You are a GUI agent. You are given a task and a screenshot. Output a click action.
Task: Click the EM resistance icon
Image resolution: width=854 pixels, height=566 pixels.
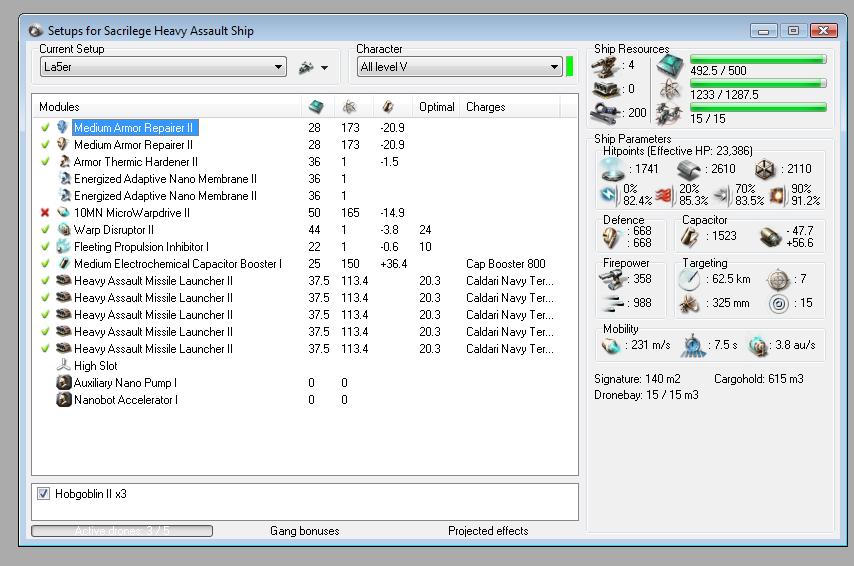[x=609, y=194]
